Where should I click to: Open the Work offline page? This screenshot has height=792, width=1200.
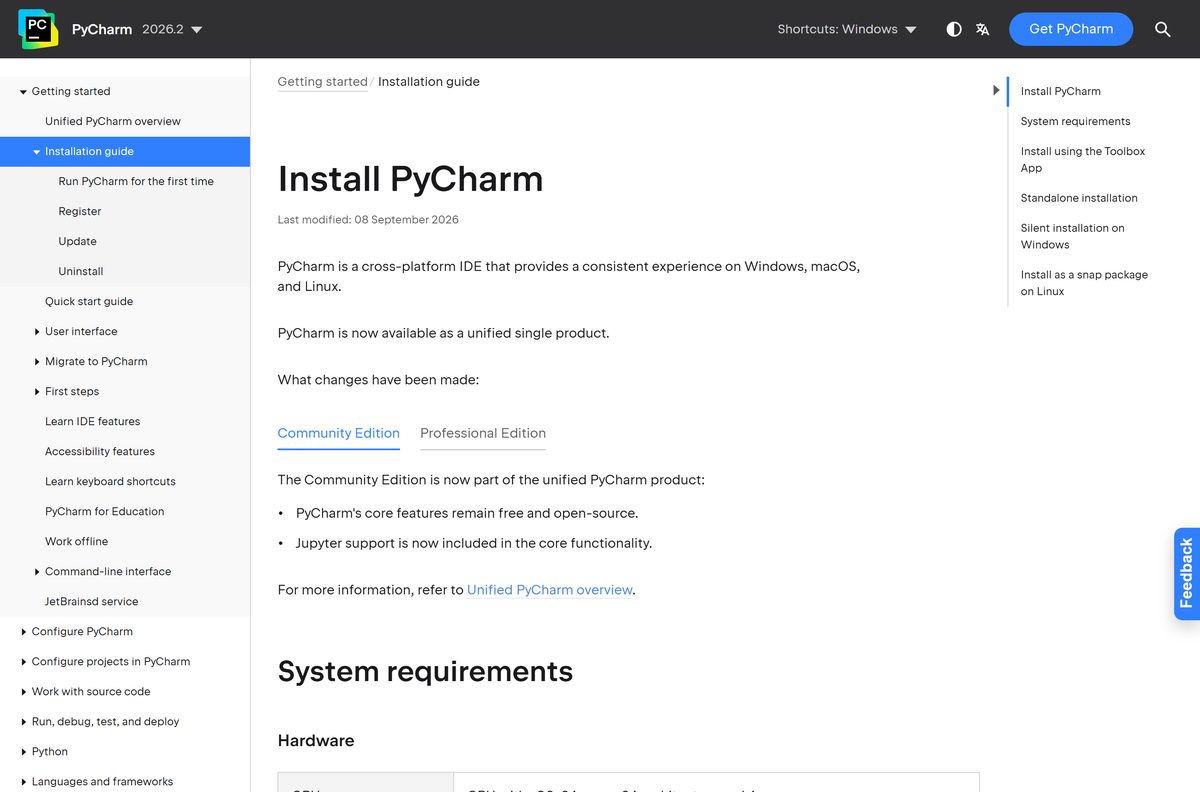point(76,541)
